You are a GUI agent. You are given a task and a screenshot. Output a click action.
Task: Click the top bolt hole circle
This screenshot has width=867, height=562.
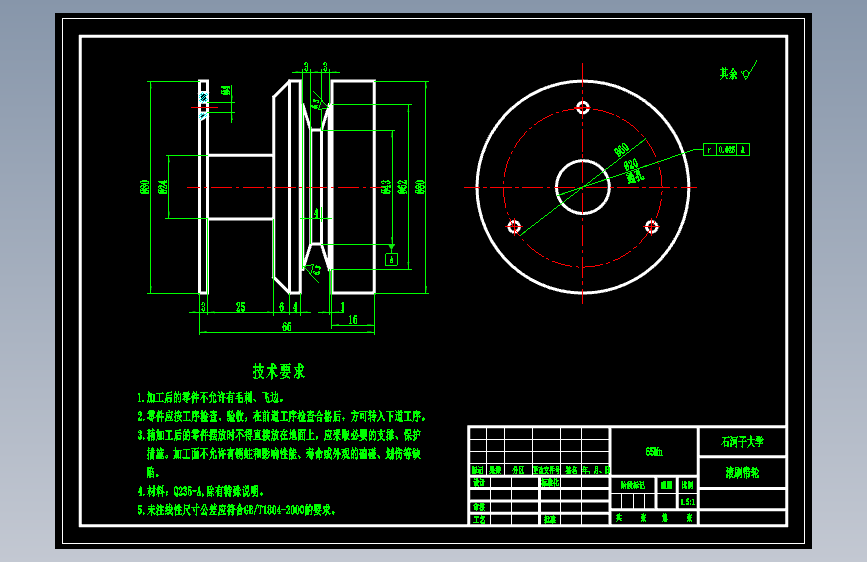(583, 107)
